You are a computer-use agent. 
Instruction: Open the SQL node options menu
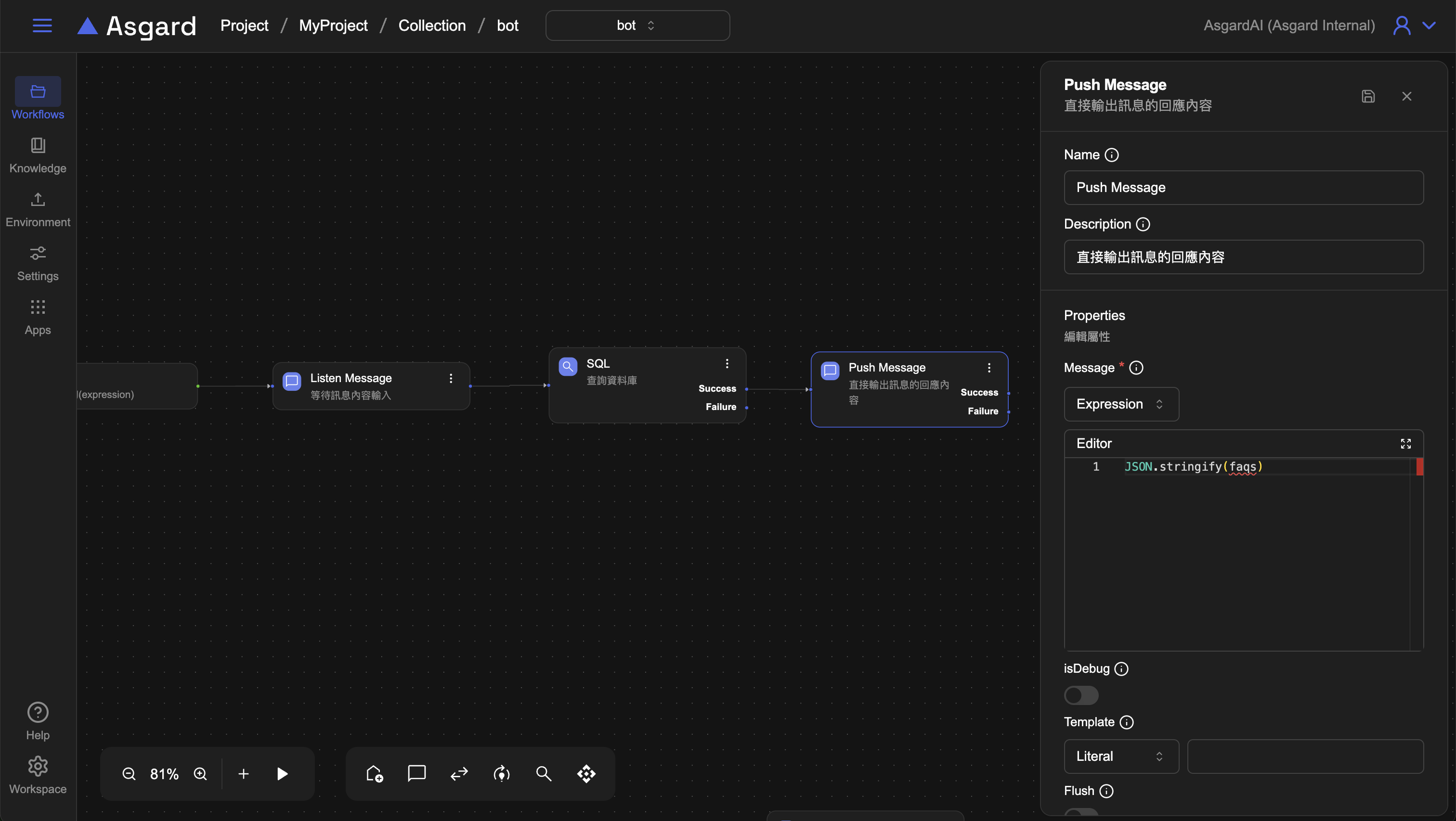(727, 363)
